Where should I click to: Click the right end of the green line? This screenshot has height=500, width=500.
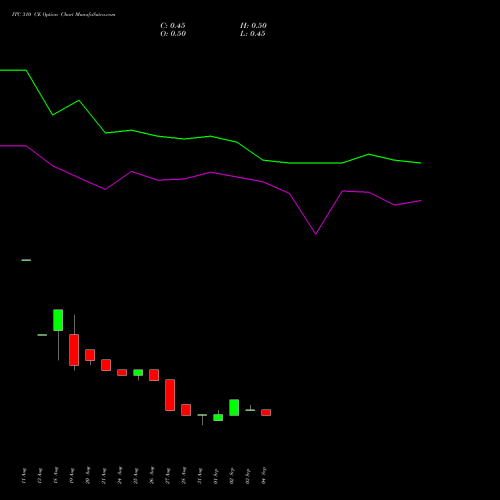click(421, 163)
